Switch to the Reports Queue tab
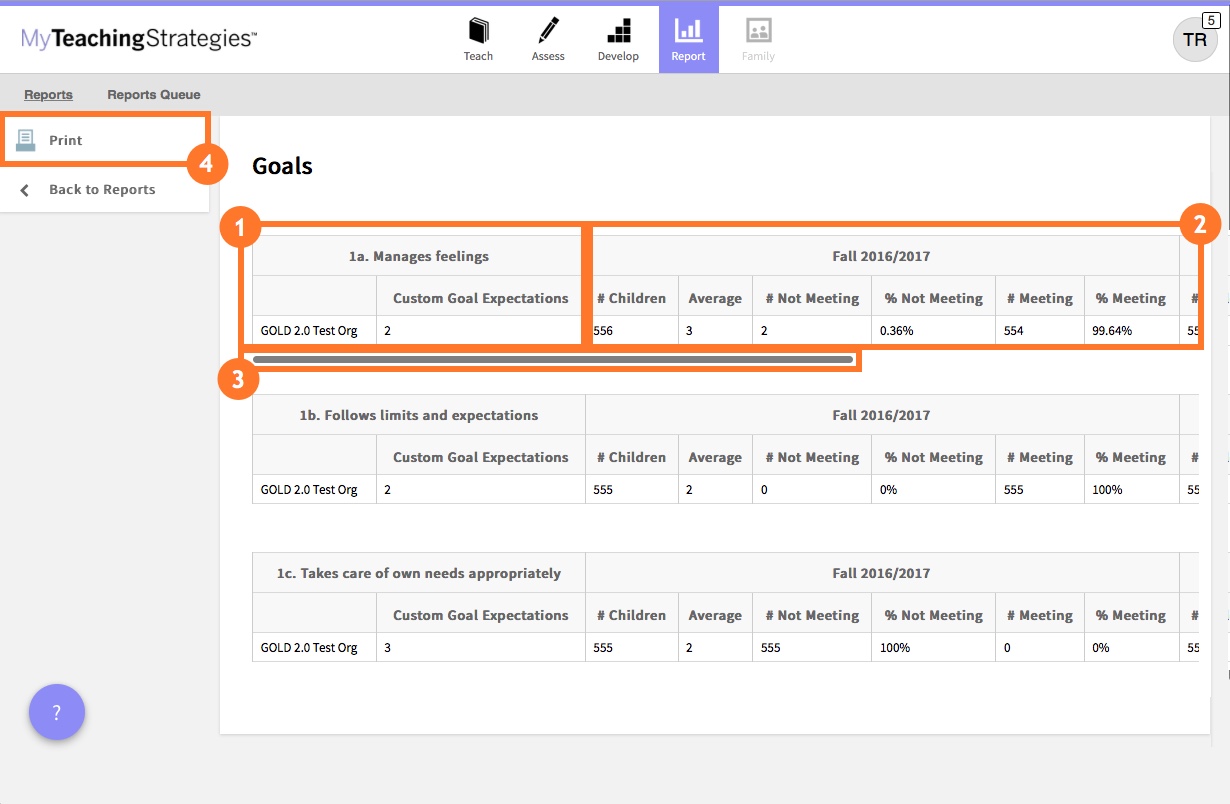The image size is (1230, 804). click(152, 94)
